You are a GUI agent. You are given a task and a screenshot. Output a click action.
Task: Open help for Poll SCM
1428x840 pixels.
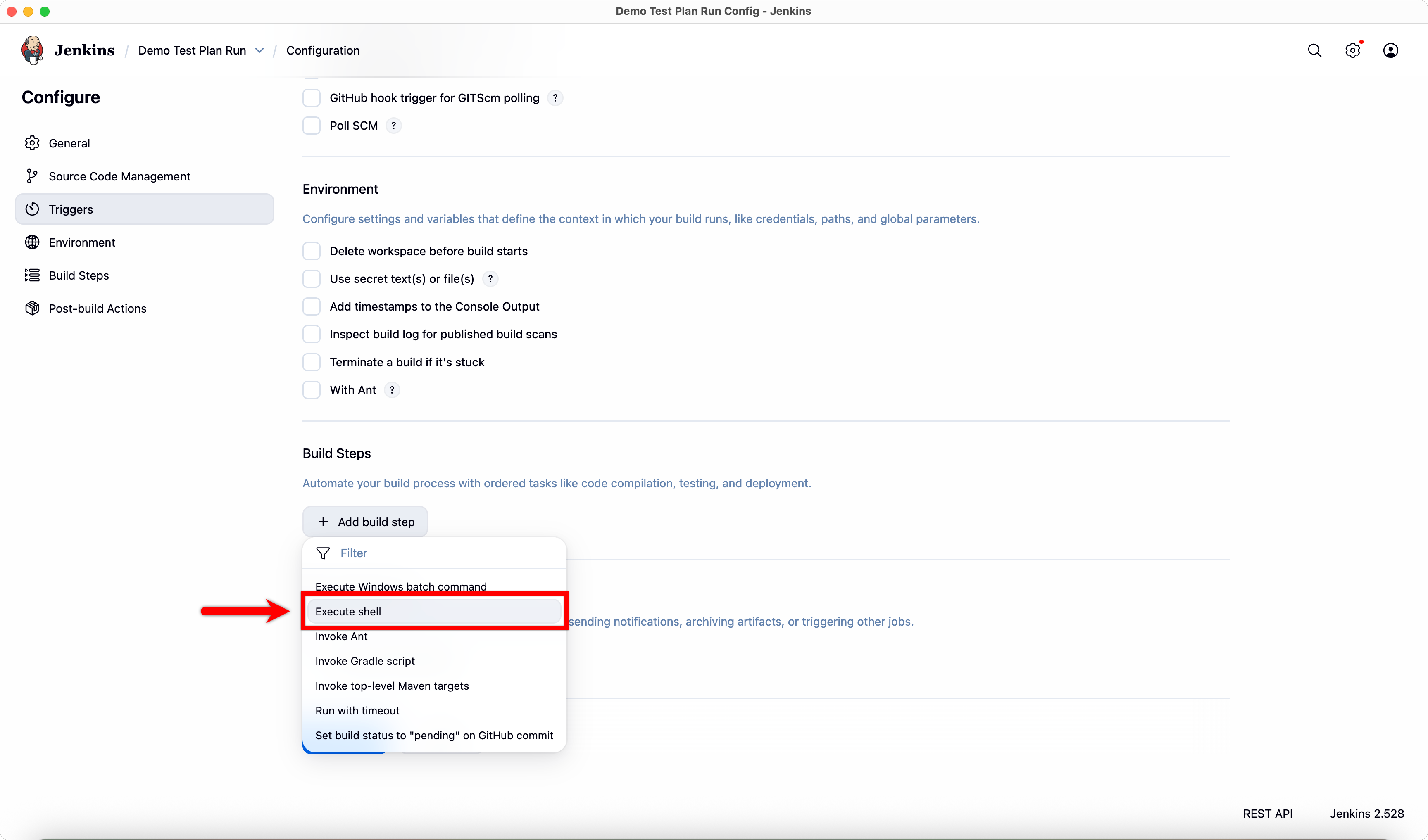click(x=393, y=126)
